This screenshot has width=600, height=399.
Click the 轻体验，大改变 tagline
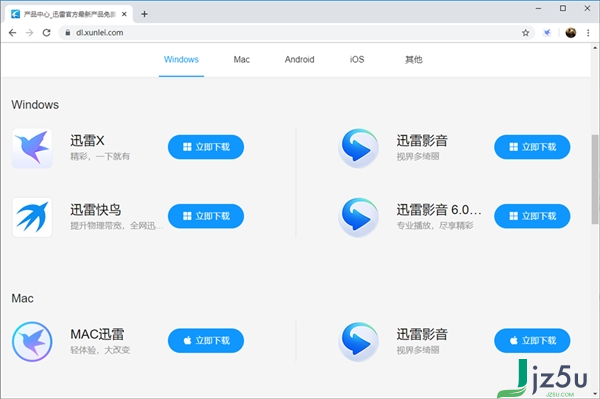100,350
